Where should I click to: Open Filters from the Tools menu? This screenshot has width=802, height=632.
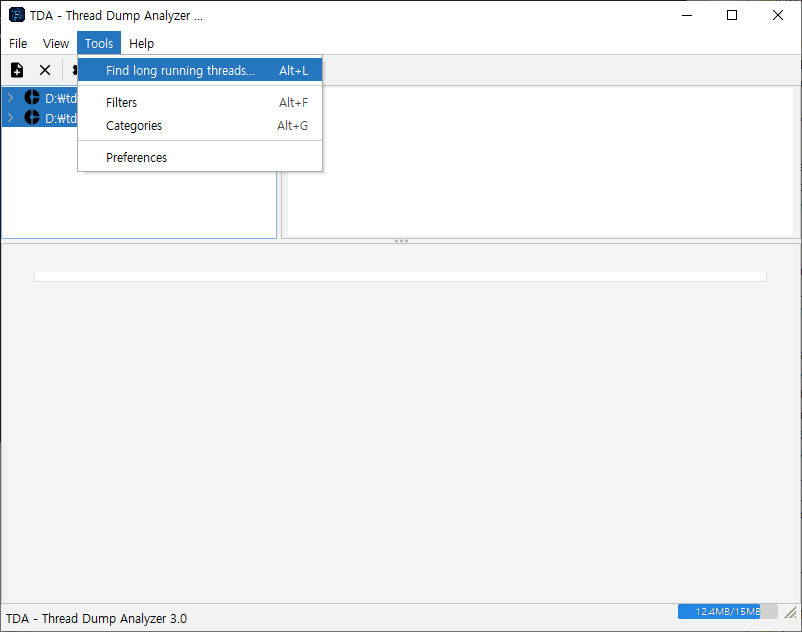122,103
